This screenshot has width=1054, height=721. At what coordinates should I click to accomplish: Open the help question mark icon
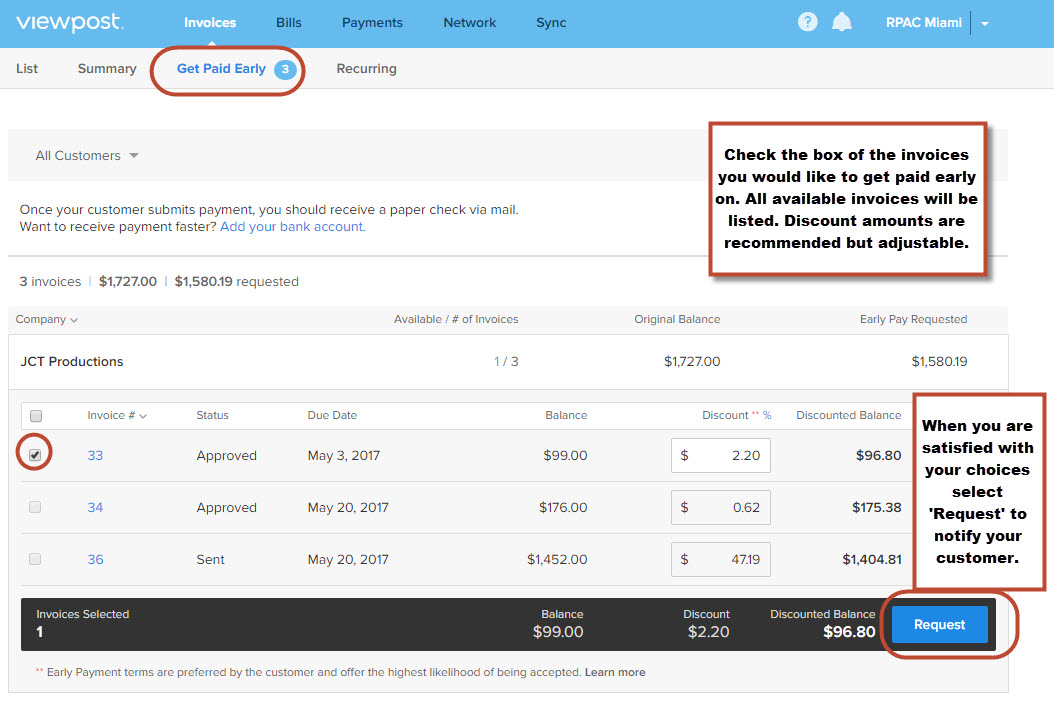[807, 22]
